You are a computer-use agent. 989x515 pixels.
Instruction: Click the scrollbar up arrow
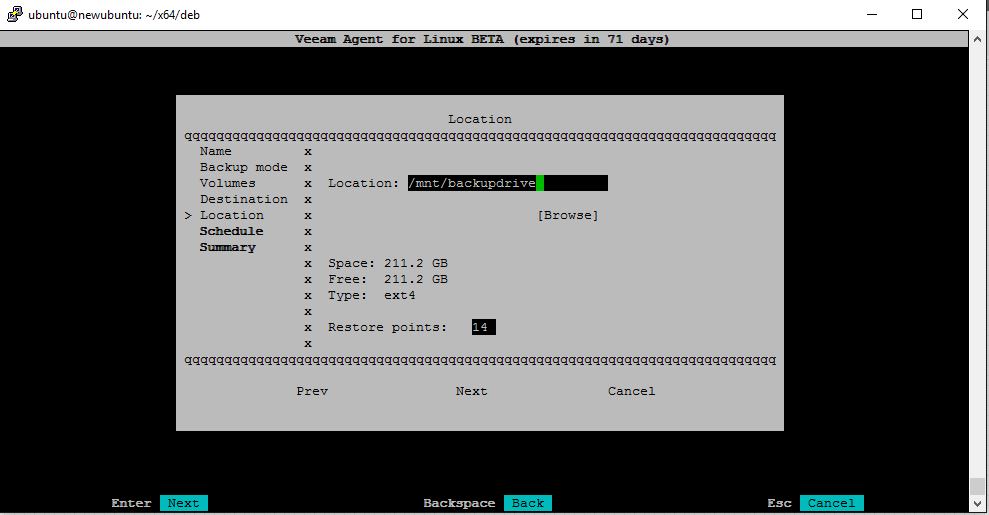[978, 38]
